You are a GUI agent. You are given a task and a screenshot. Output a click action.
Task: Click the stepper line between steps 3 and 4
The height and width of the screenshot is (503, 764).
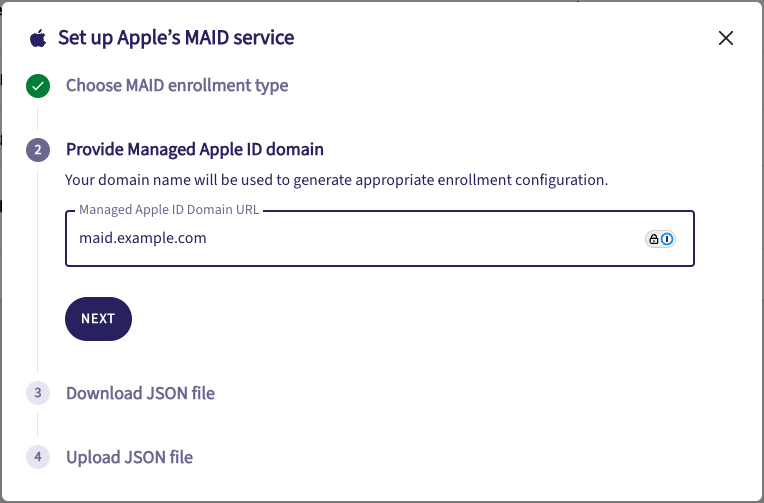coord(38,425)
